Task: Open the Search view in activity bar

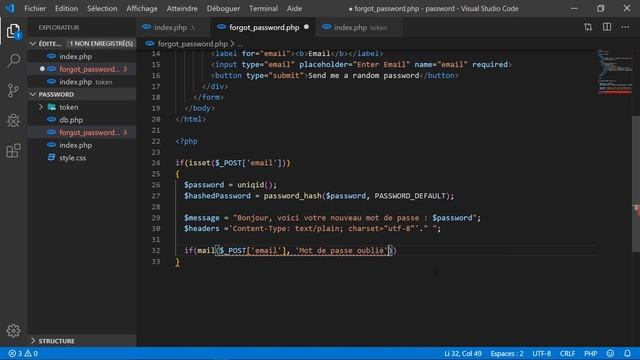Action: (x=13, y=60)
